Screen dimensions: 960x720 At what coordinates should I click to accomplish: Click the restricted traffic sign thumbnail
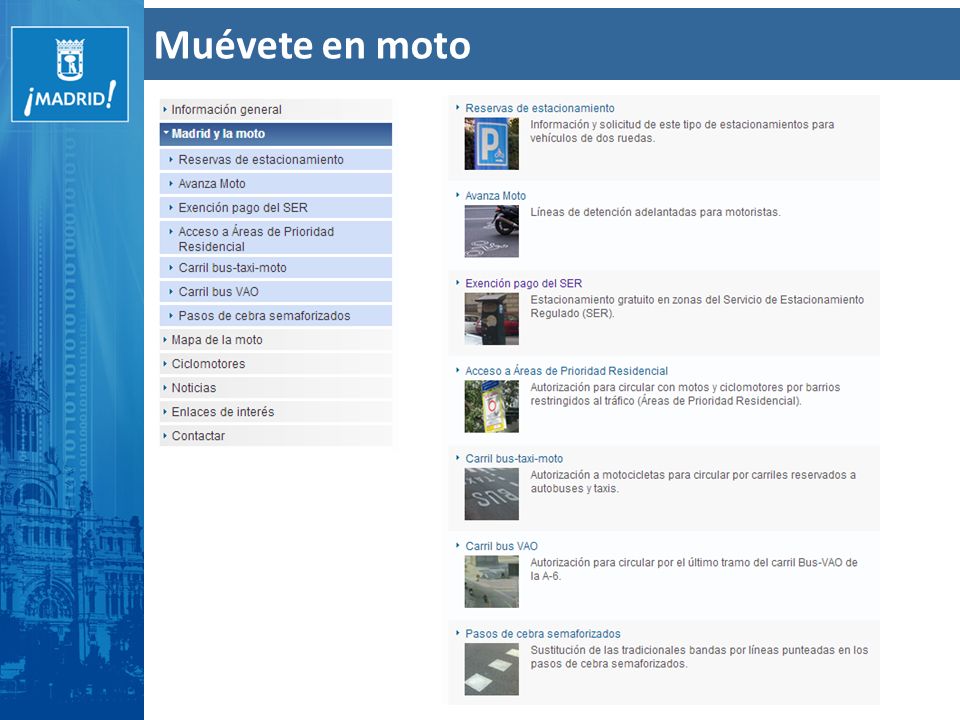click(x=492, y=407)
